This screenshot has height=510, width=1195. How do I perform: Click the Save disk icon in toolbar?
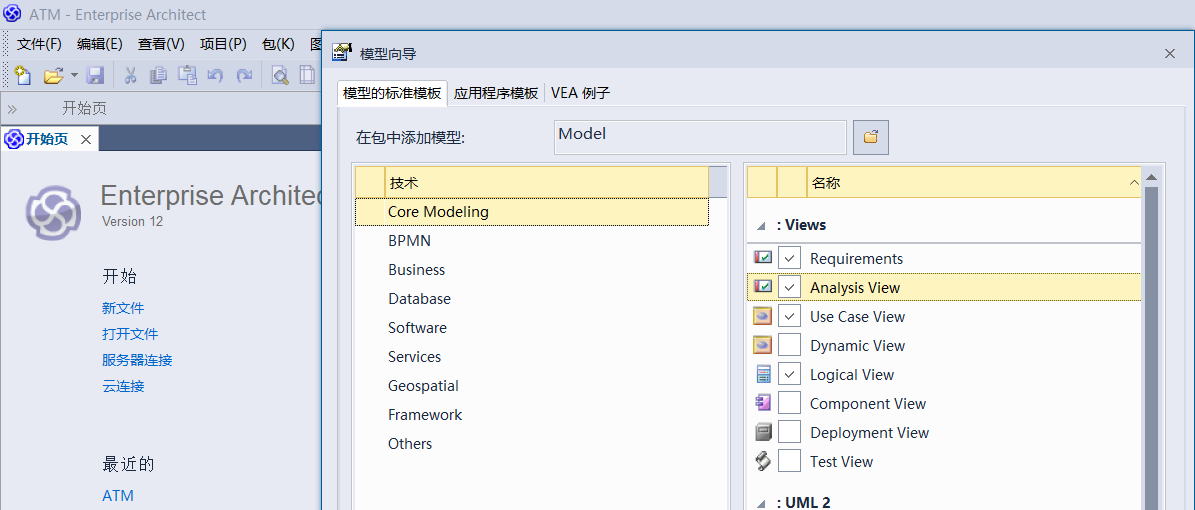pos(95,75)
